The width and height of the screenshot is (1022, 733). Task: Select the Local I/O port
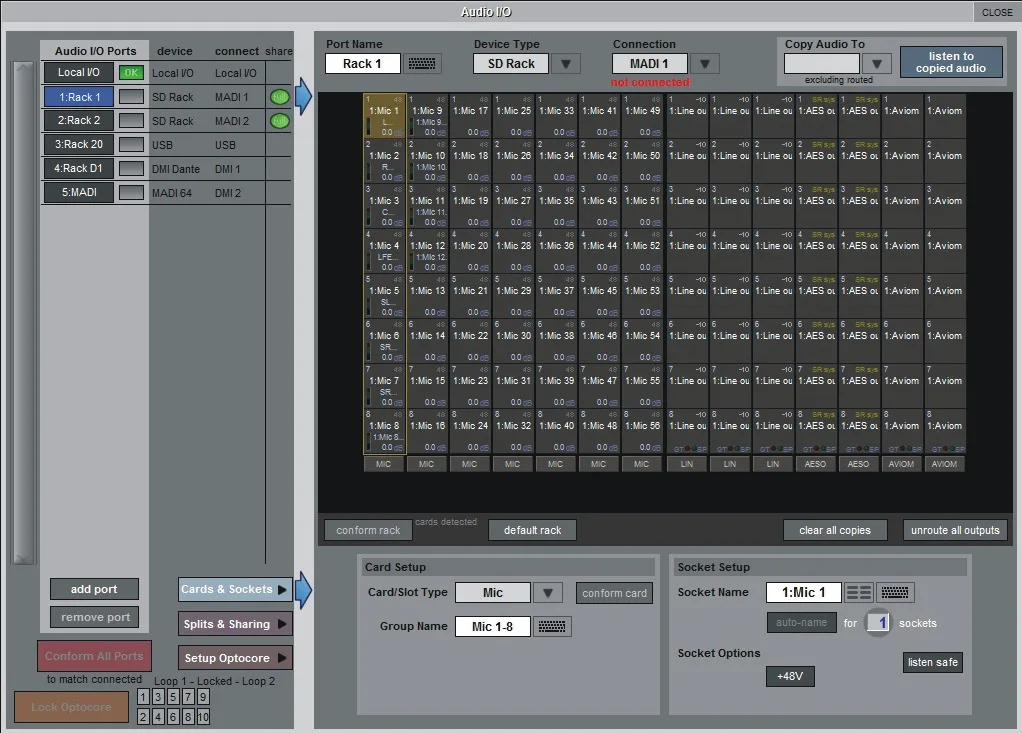point(79,72)
